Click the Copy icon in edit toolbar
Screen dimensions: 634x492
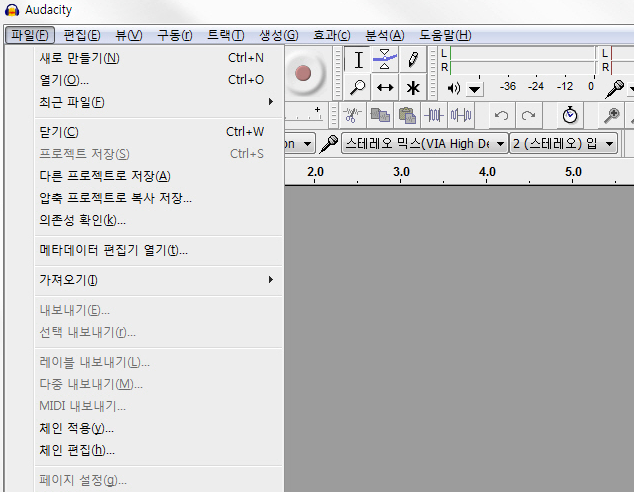[380, 116]
